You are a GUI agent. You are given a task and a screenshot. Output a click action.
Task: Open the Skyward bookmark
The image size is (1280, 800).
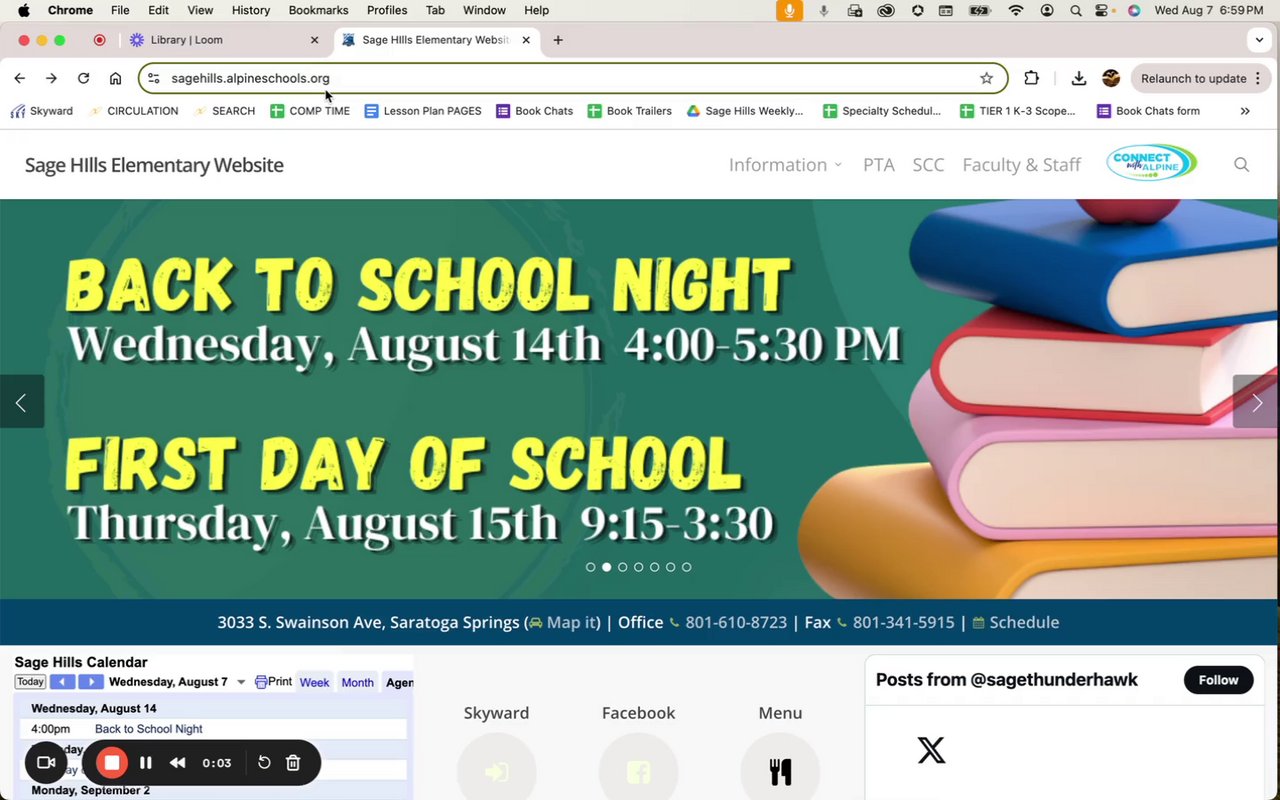click(42, 111)
